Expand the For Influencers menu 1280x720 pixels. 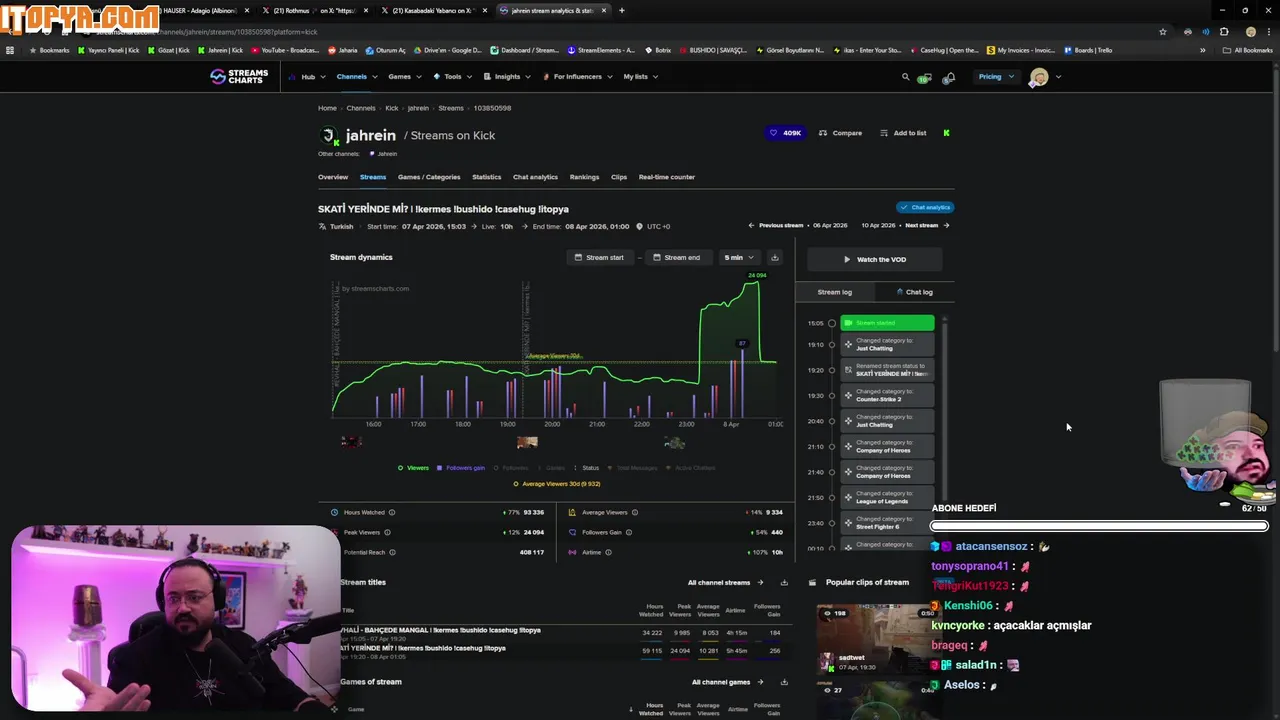(577, 77)
